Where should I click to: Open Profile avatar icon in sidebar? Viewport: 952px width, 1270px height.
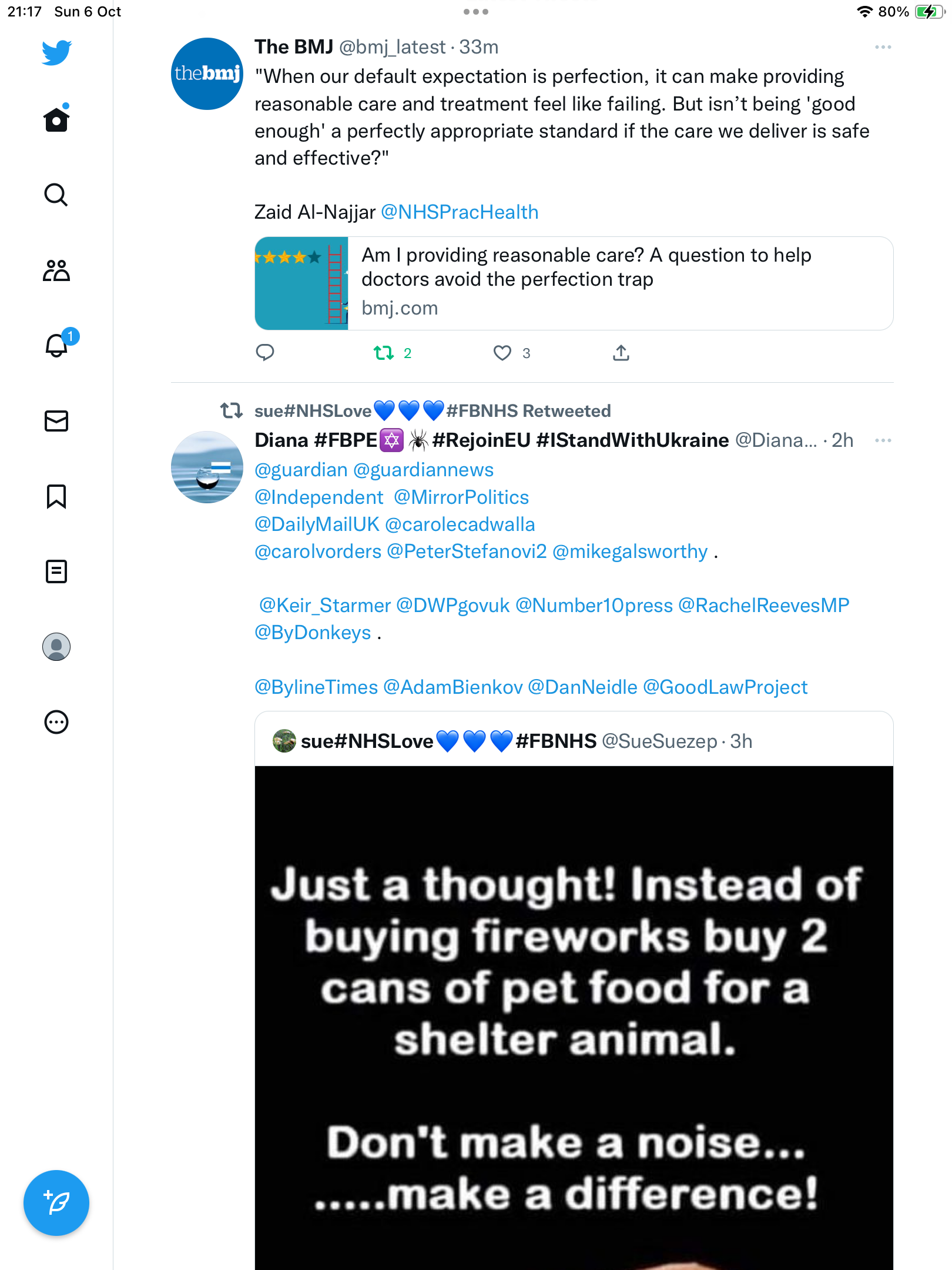pyautogui.click(x=56, y=646)
